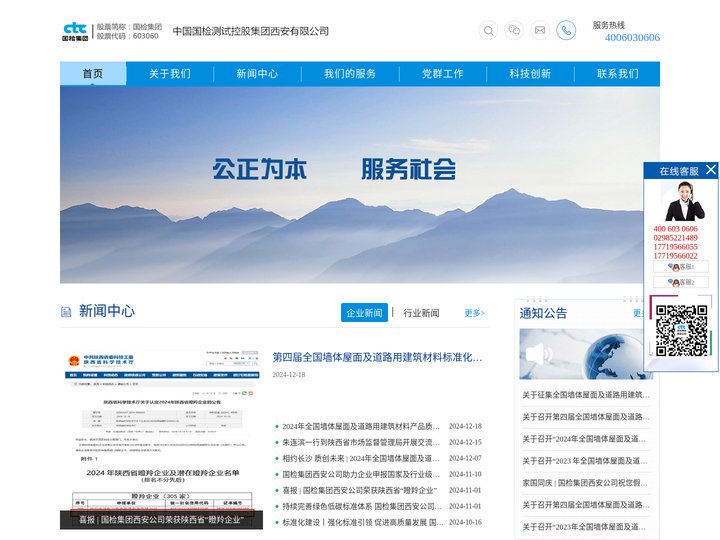720x540 pixels.
Task: Click the 新闻中心 section heading
Action: (x=107, y=311)
